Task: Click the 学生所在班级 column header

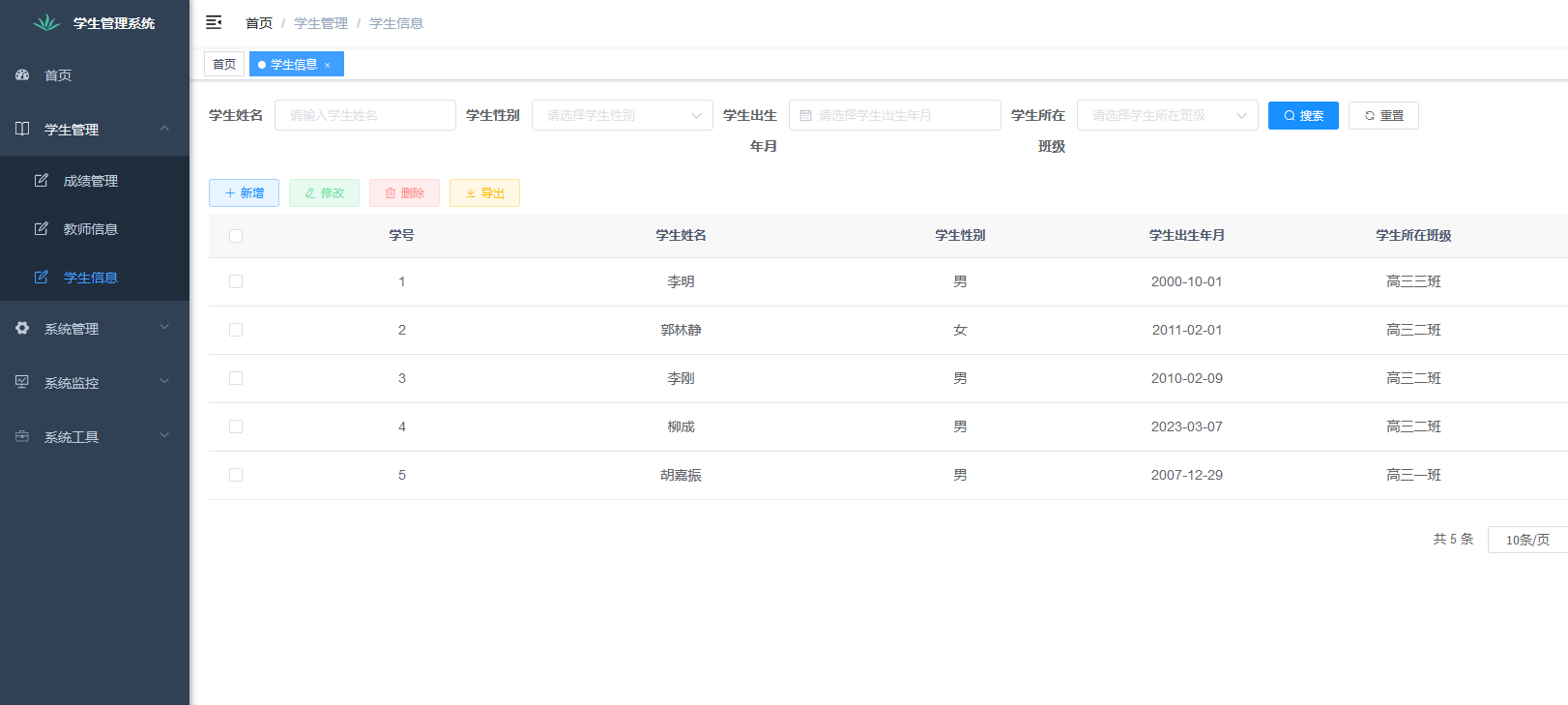Action: [1413, 235]
